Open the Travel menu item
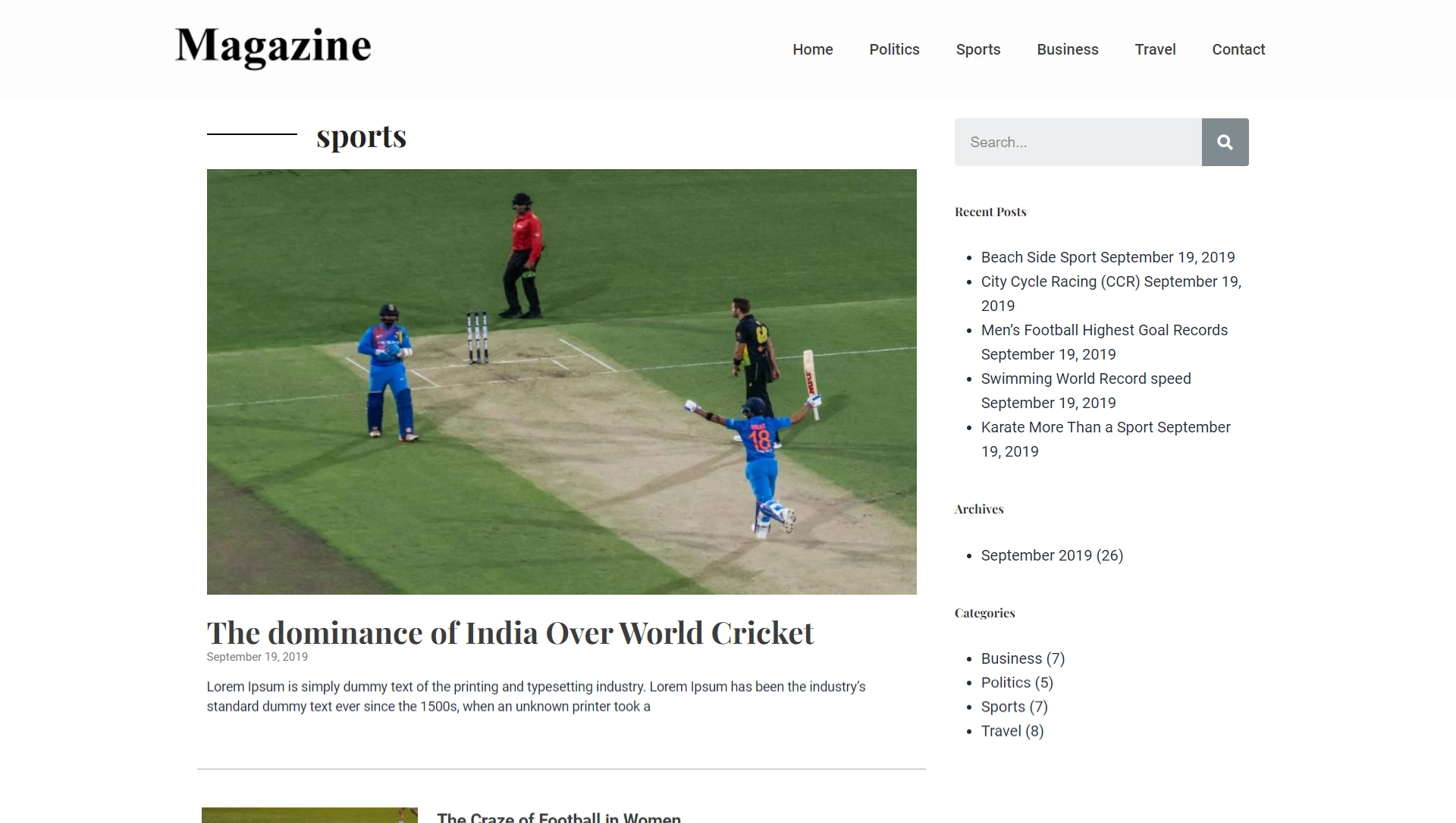 [1155, 49]
